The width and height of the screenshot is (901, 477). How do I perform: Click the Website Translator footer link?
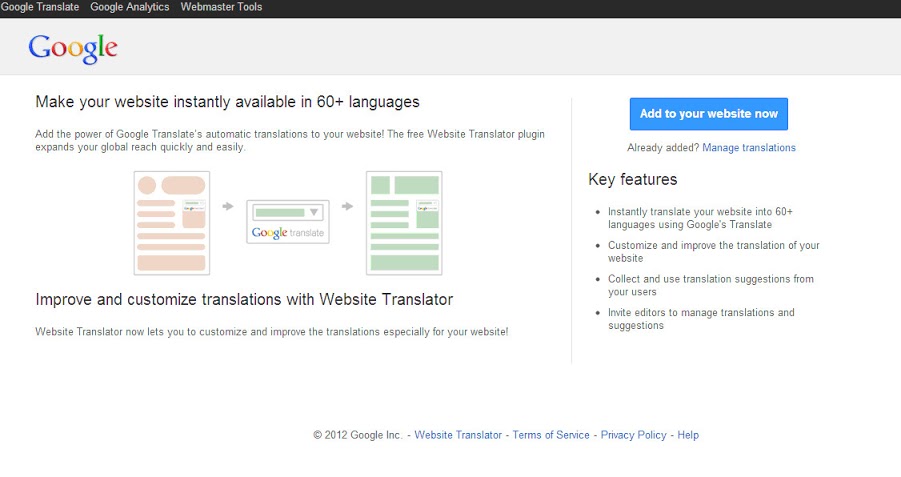tap(458, 435)
